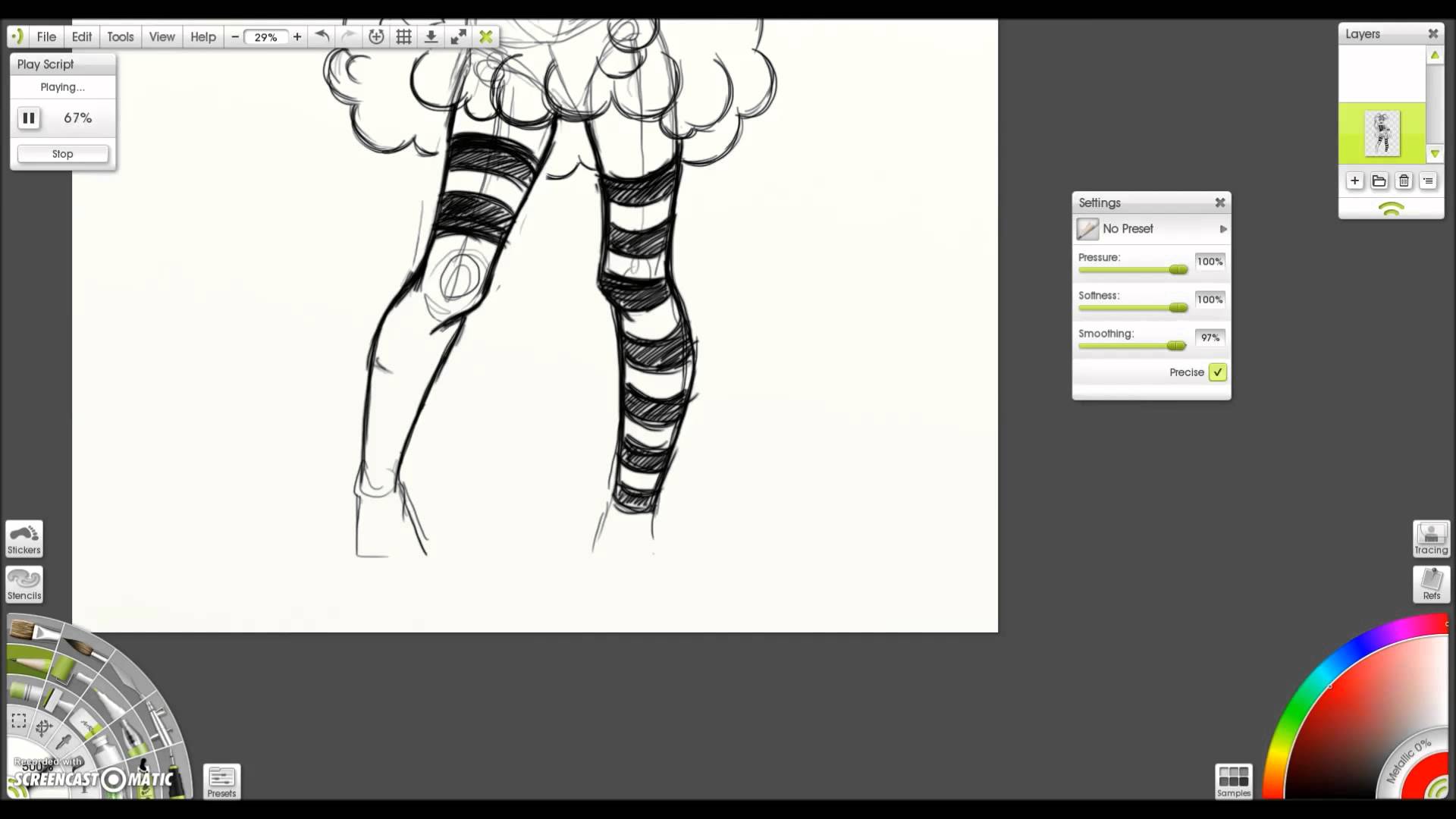1456x819 pixels.
Task: Open the Refs panel
Action: (1430, 584)
